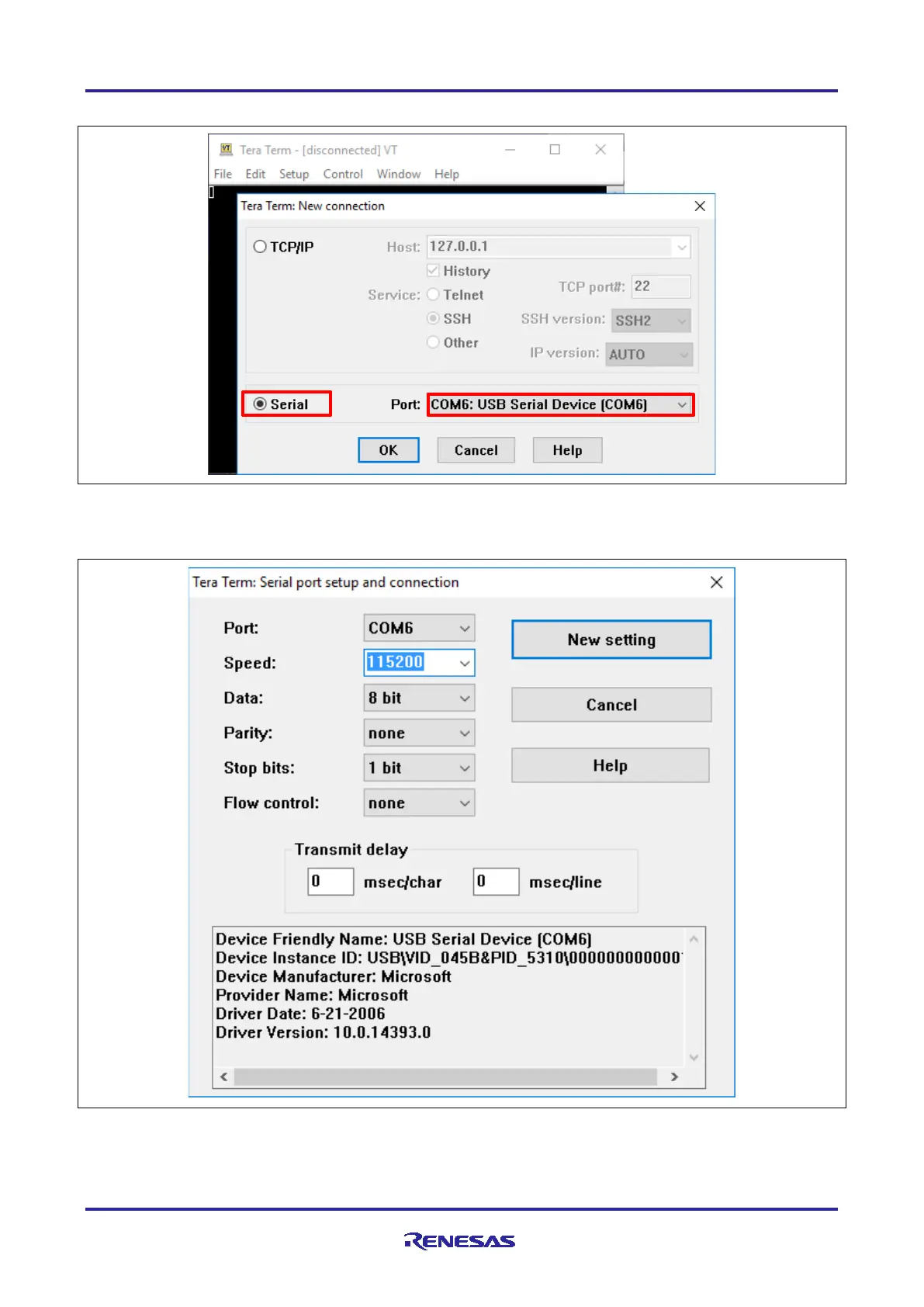Select the Serial connection option
Screen dimensions: 924x1307
(281, 404)
